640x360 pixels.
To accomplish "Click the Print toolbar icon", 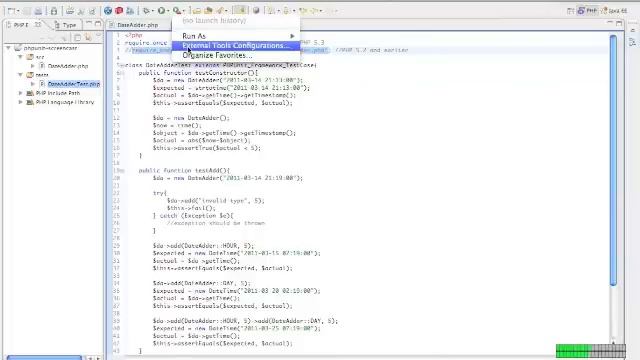I will 38,11.
